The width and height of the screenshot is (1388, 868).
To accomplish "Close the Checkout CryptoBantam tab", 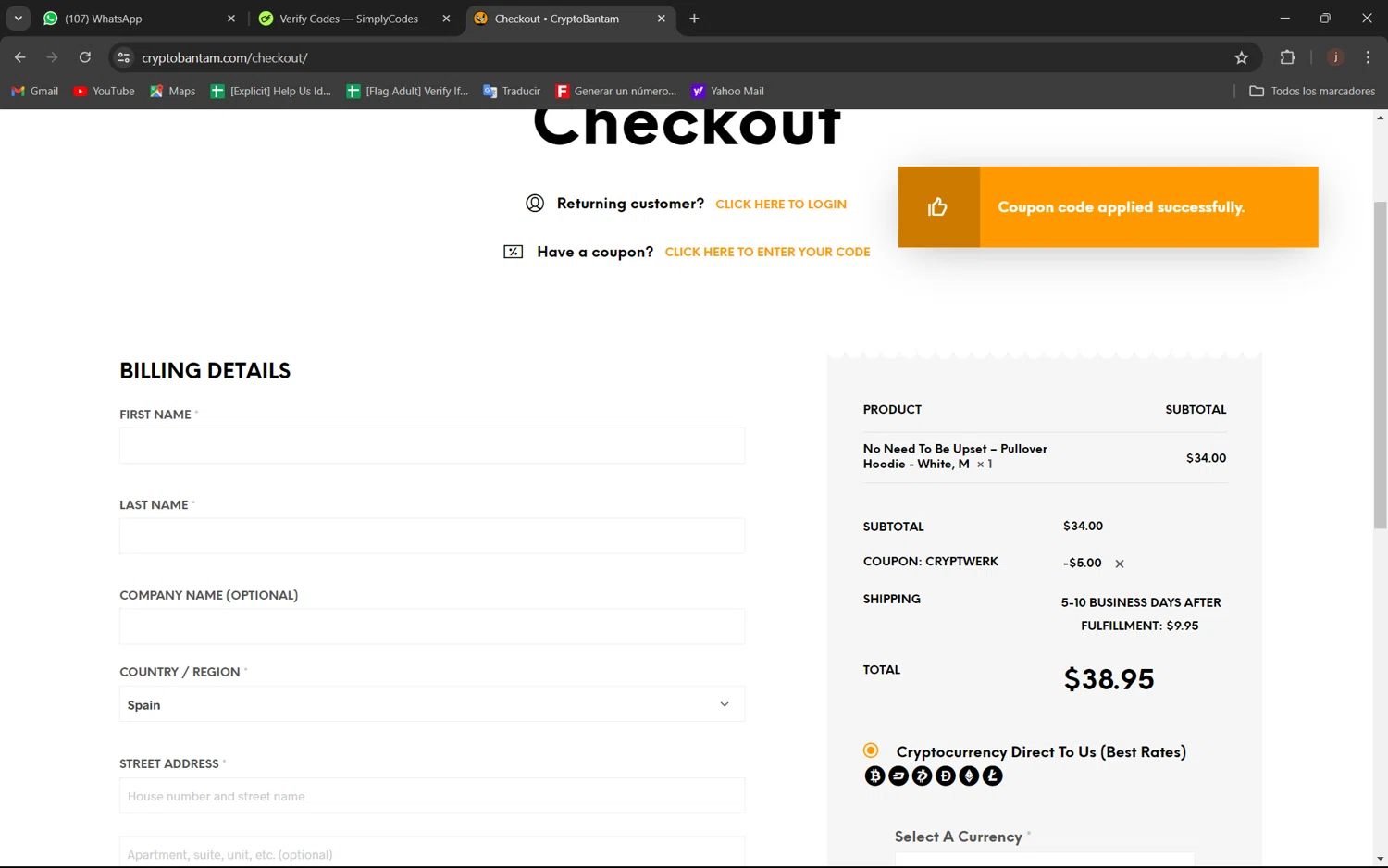I will coord(661,19).
